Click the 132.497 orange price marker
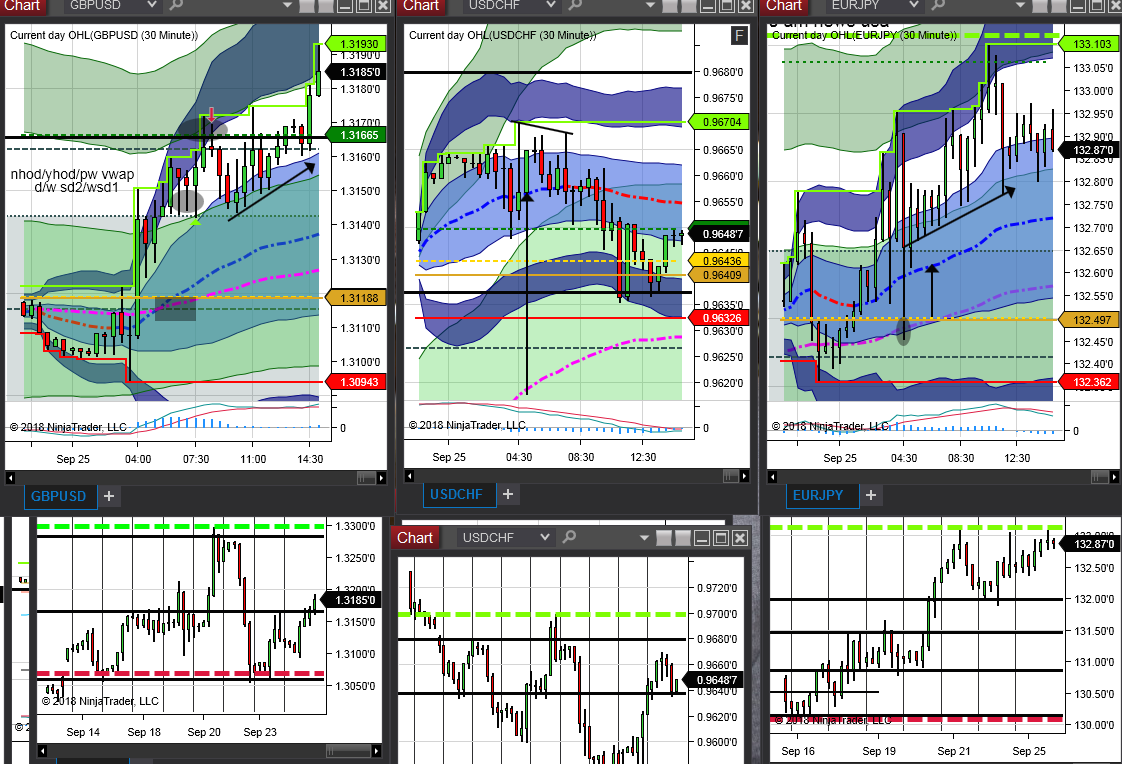 pyautogui.click(x=1090, y=320)
